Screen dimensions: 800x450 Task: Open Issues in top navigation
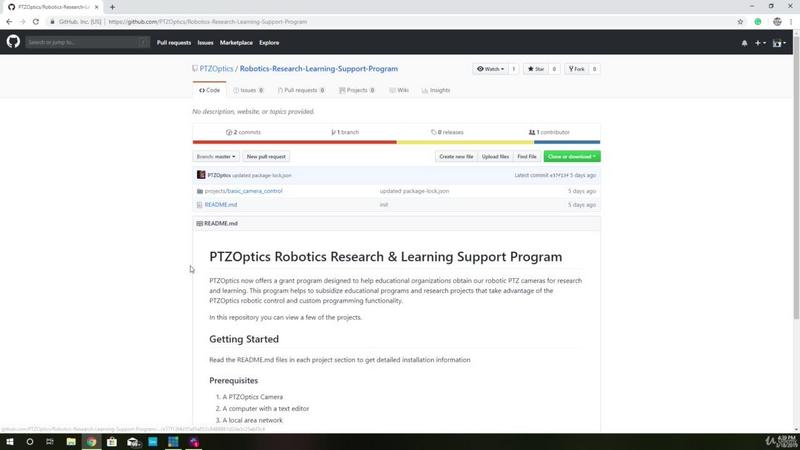pos(206,43)
